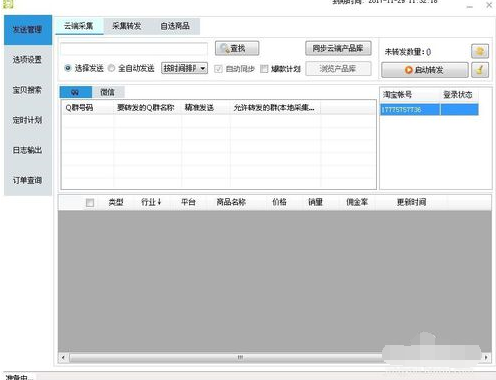Image resolution: width=496 pixels, height=380 pixels.
Task: Sort by the 佣金率 column header
Action: 357,202
